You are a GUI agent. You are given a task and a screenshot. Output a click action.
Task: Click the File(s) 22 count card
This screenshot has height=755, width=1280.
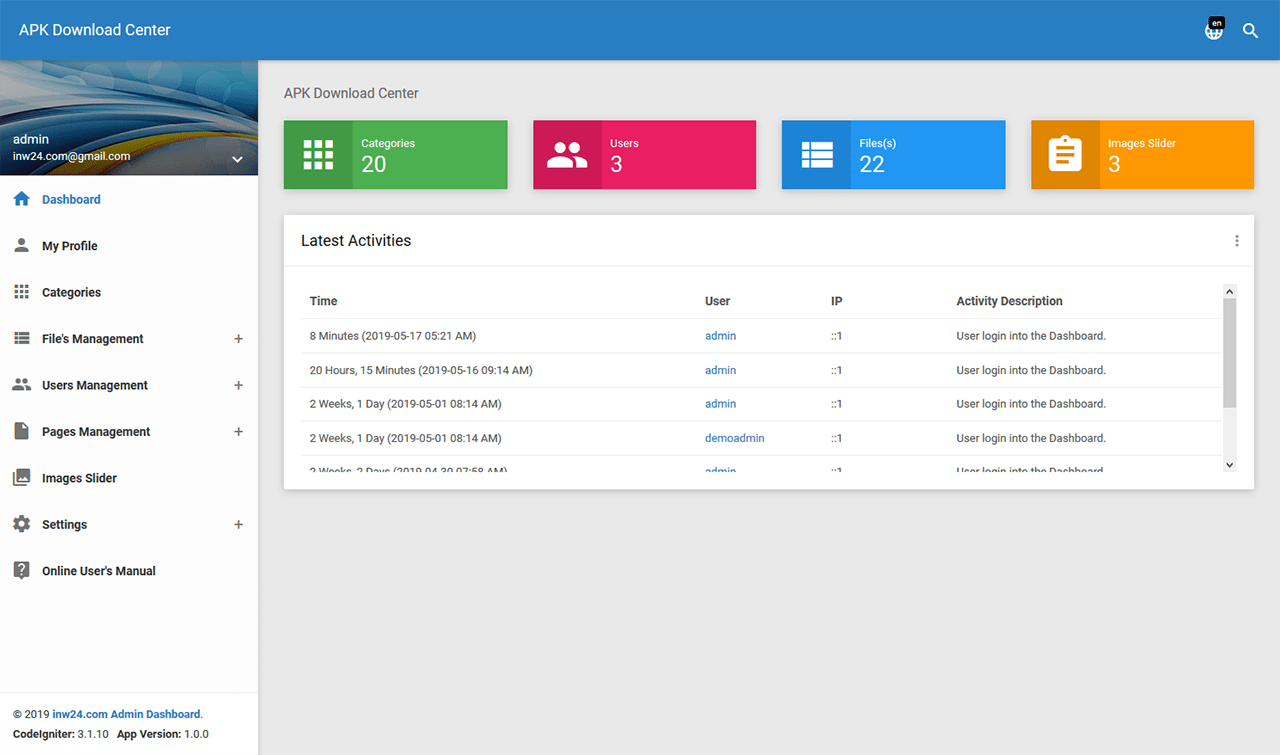click(893, 155)
